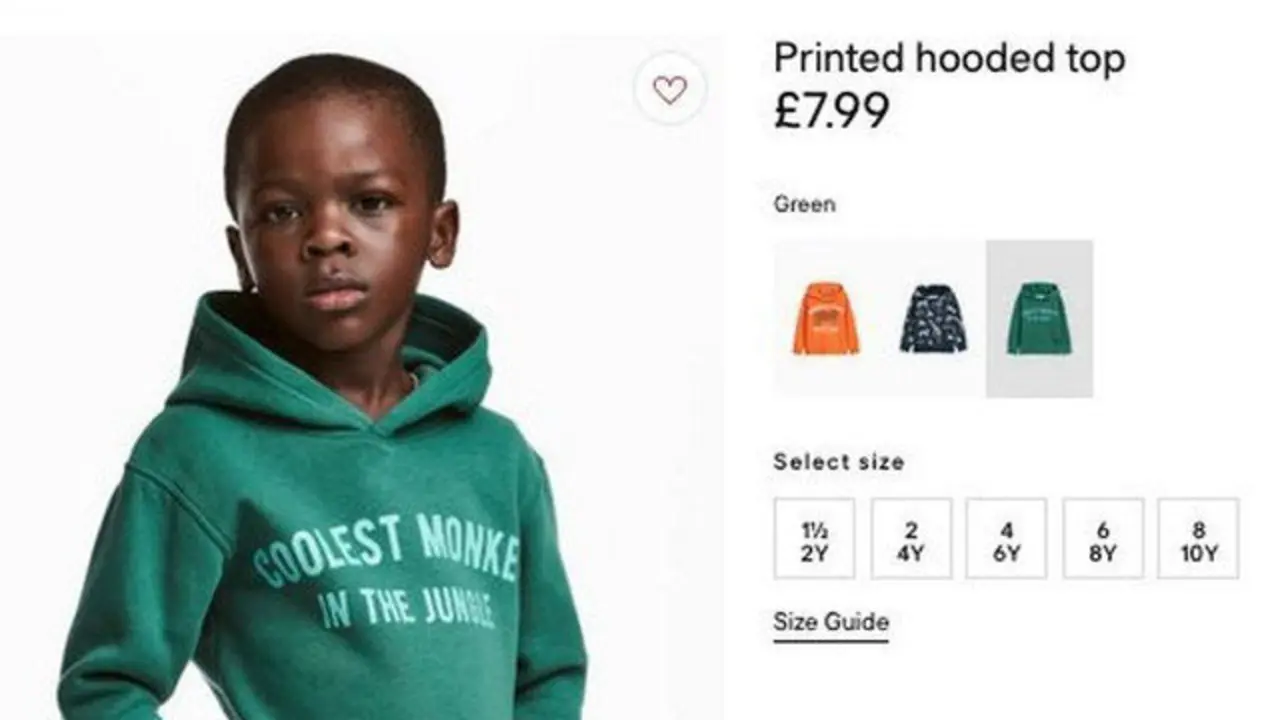The width and height of the screenshot is (1280, 720).
Task: Select the 6-8Y size box
Action: coord(1103,539)
